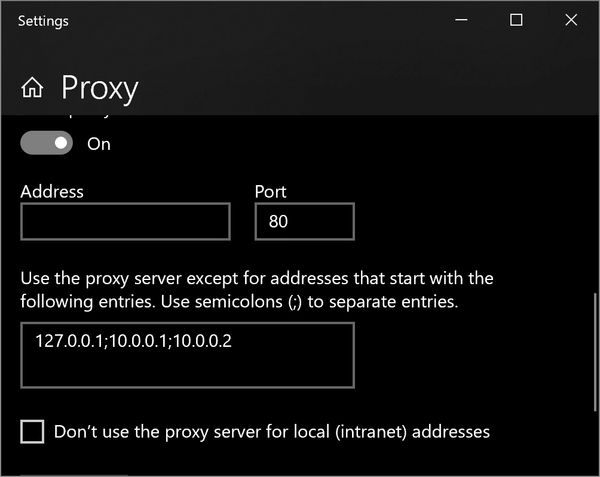Close the Settings window

point(570,20)
